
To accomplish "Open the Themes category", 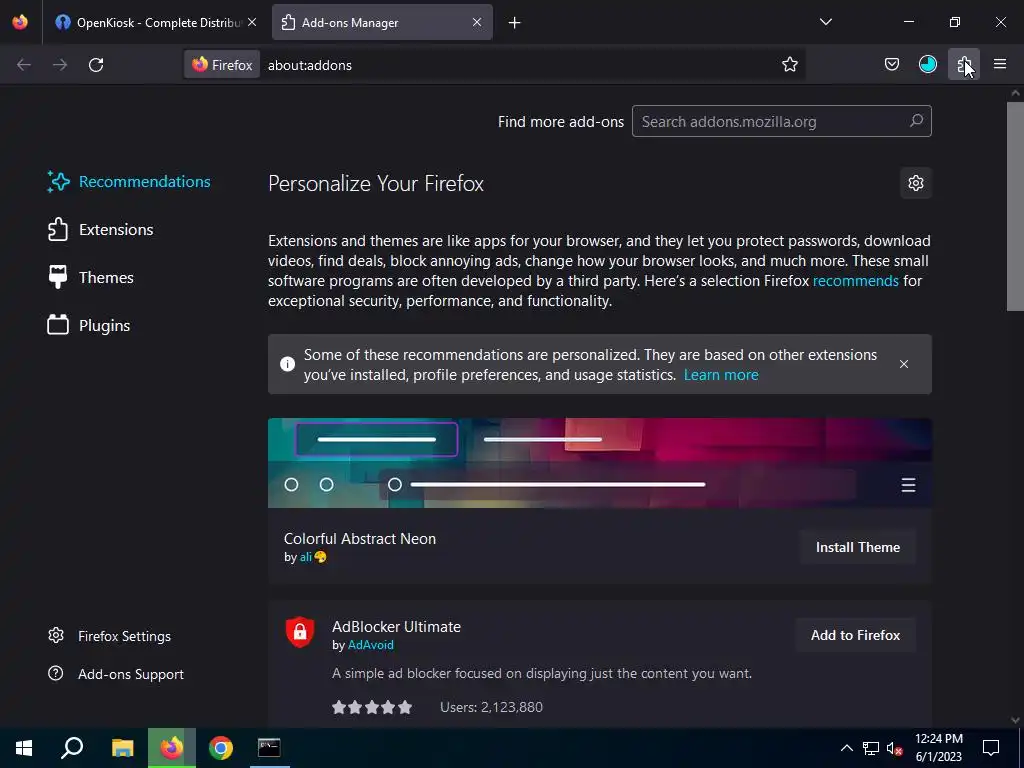I will pyautogui.click(x=91, y=278).
